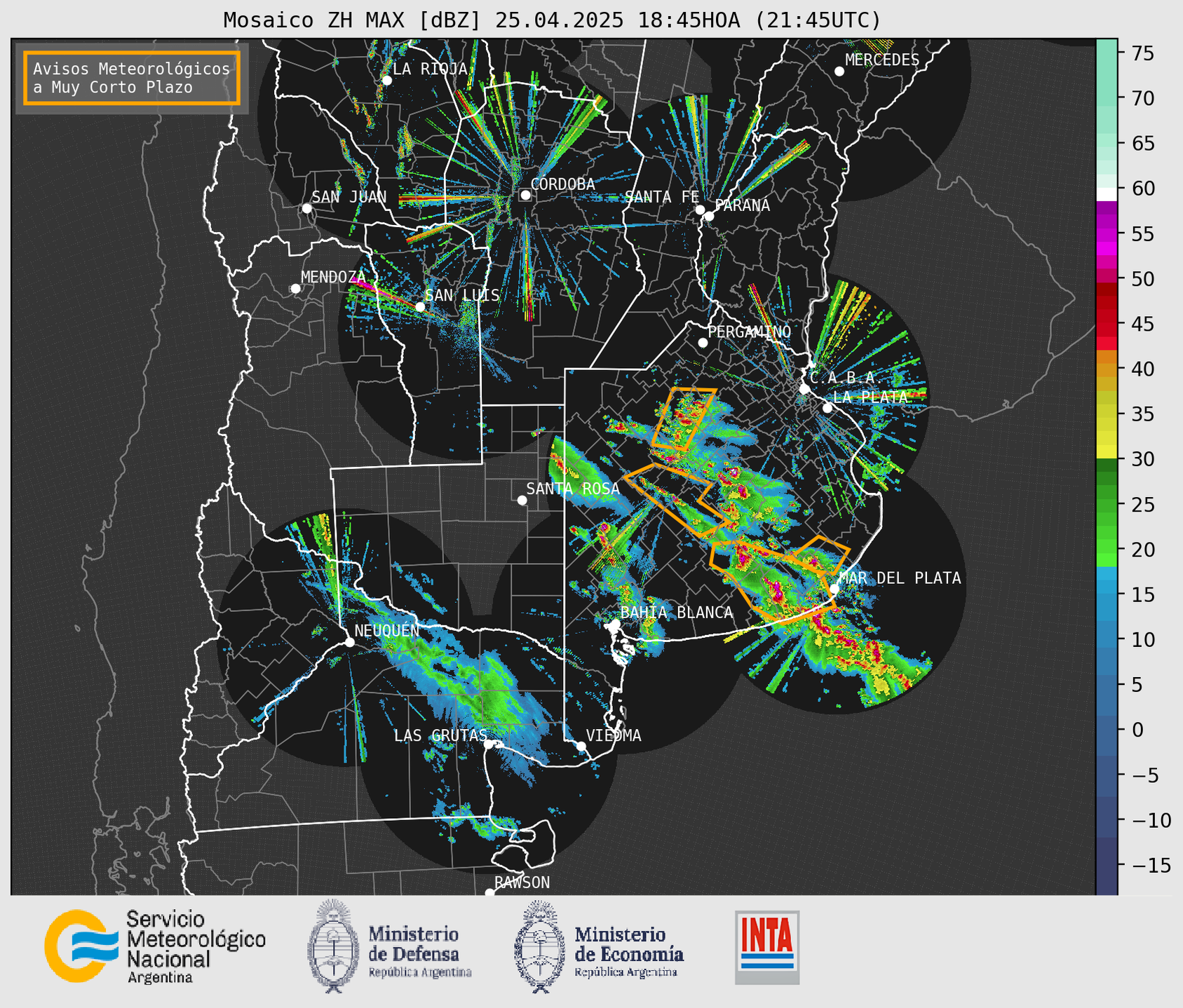Select the SANTA FE city label
The image size is (1183, 1008).
click(x=662, y=197)
